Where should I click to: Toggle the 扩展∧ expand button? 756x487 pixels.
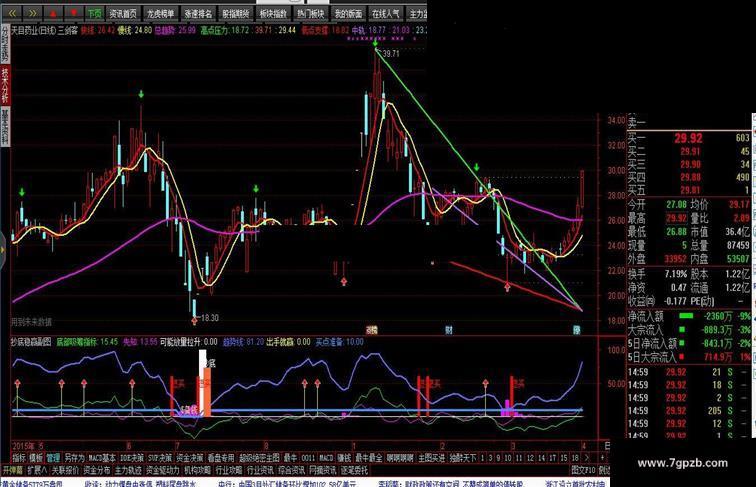pos(37,470)
